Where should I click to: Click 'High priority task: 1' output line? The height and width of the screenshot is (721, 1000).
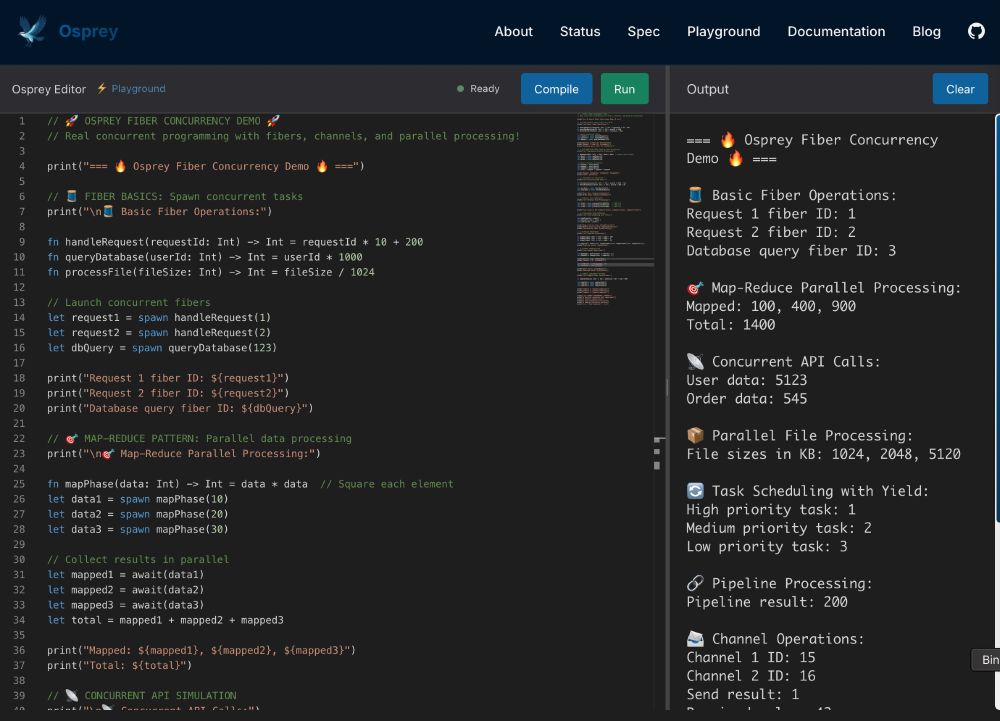(x=771, y=509)
